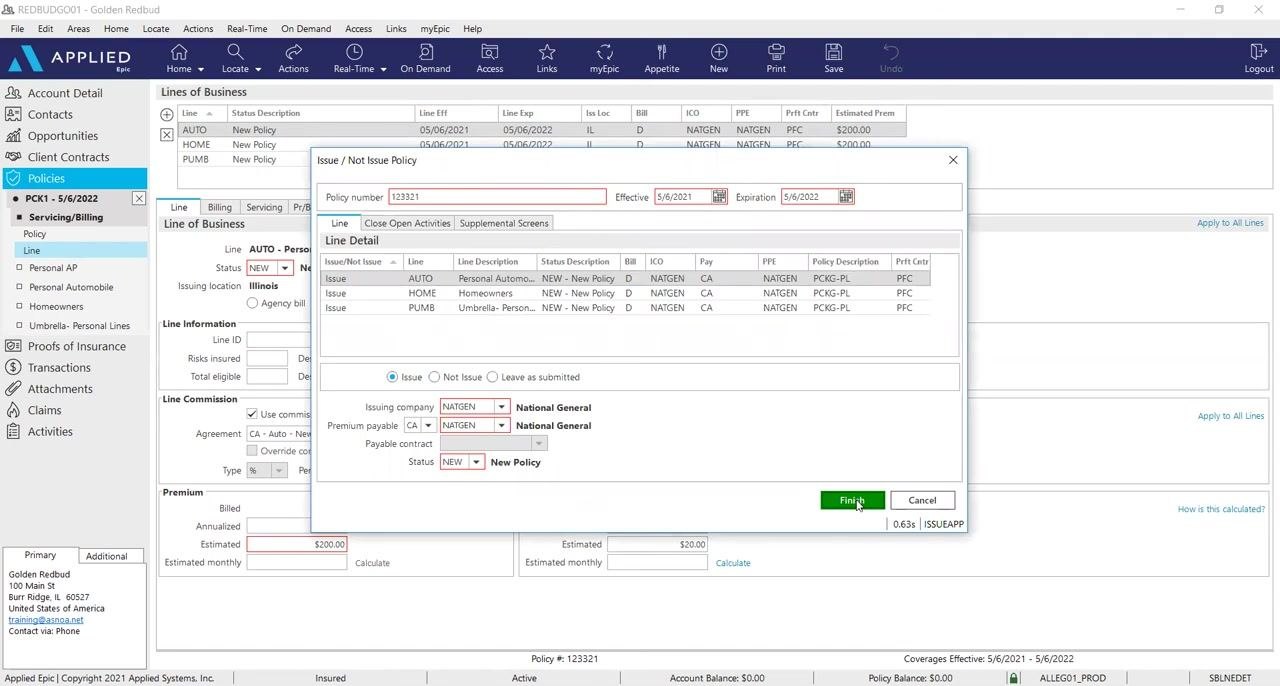1280x686 pixels.
Task: Expand the Locate toolbar dropdown arrow
Action: tap(258, 70)
